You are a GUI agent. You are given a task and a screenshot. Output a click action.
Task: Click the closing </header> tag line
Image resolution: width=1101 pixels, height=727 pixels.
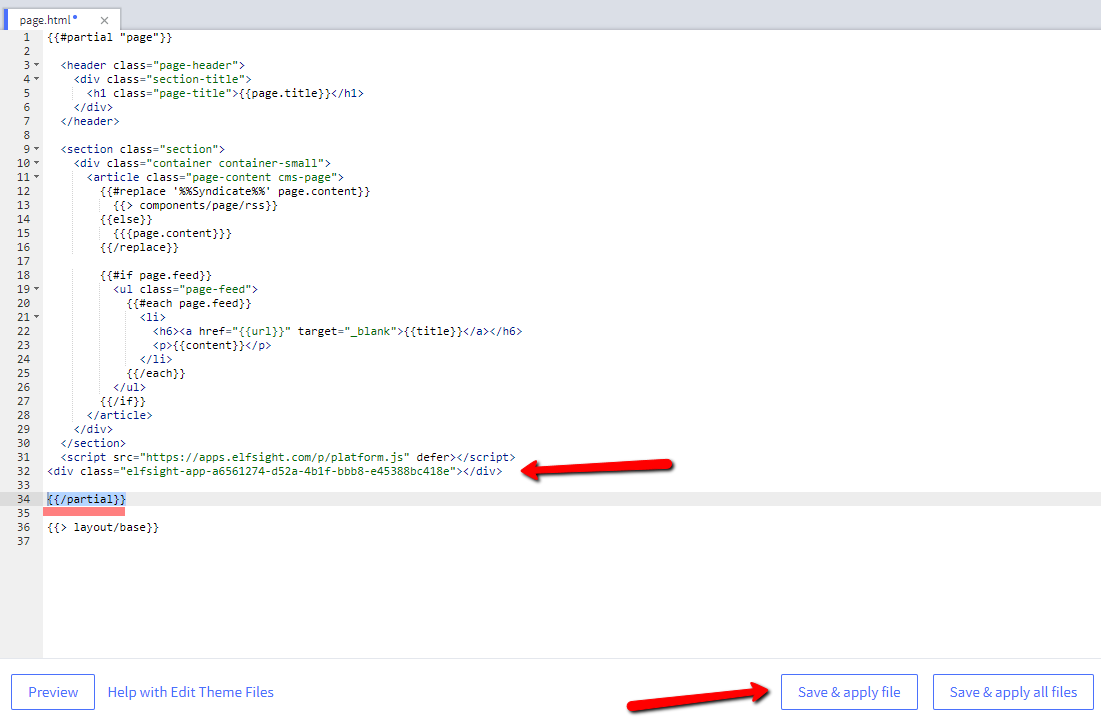pyautogui.click(x=90, y=121)
